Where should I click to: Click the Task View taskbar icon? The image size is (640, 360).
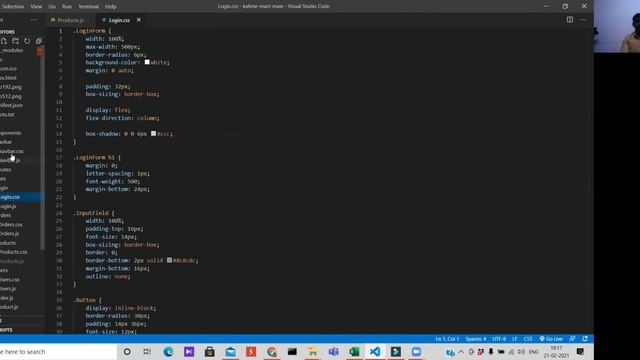[147, 351]
